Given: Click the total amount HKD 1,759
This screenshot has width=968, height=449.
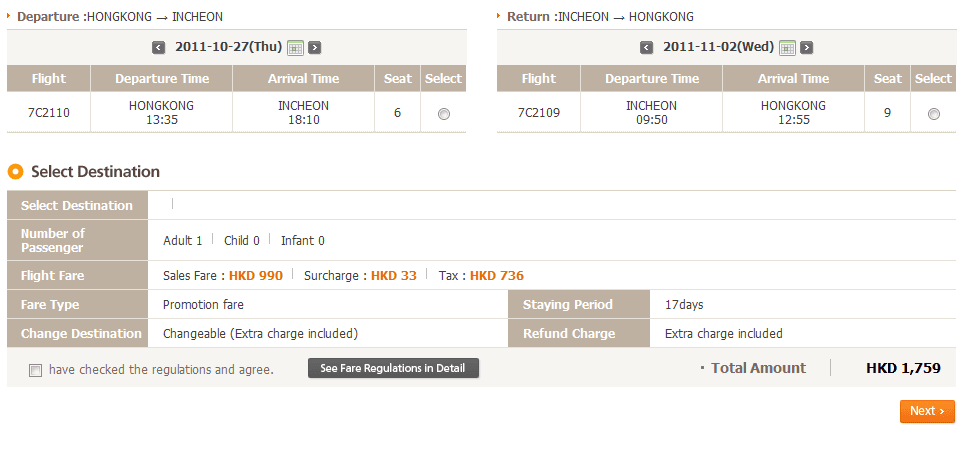Looking at the screenshot, I should [903, 368].
